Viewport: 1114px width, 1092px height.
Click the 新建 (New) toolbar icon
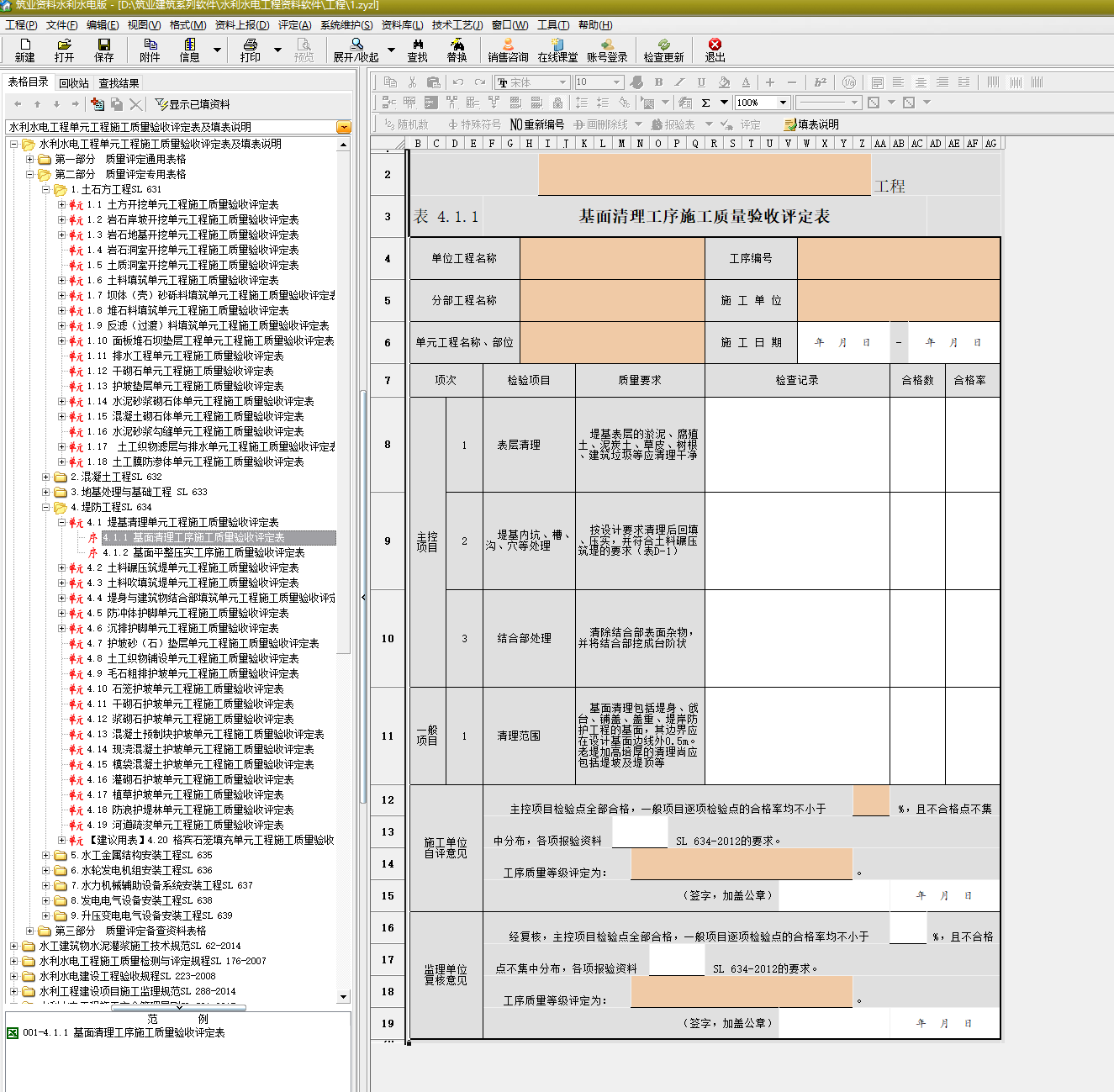24,50
